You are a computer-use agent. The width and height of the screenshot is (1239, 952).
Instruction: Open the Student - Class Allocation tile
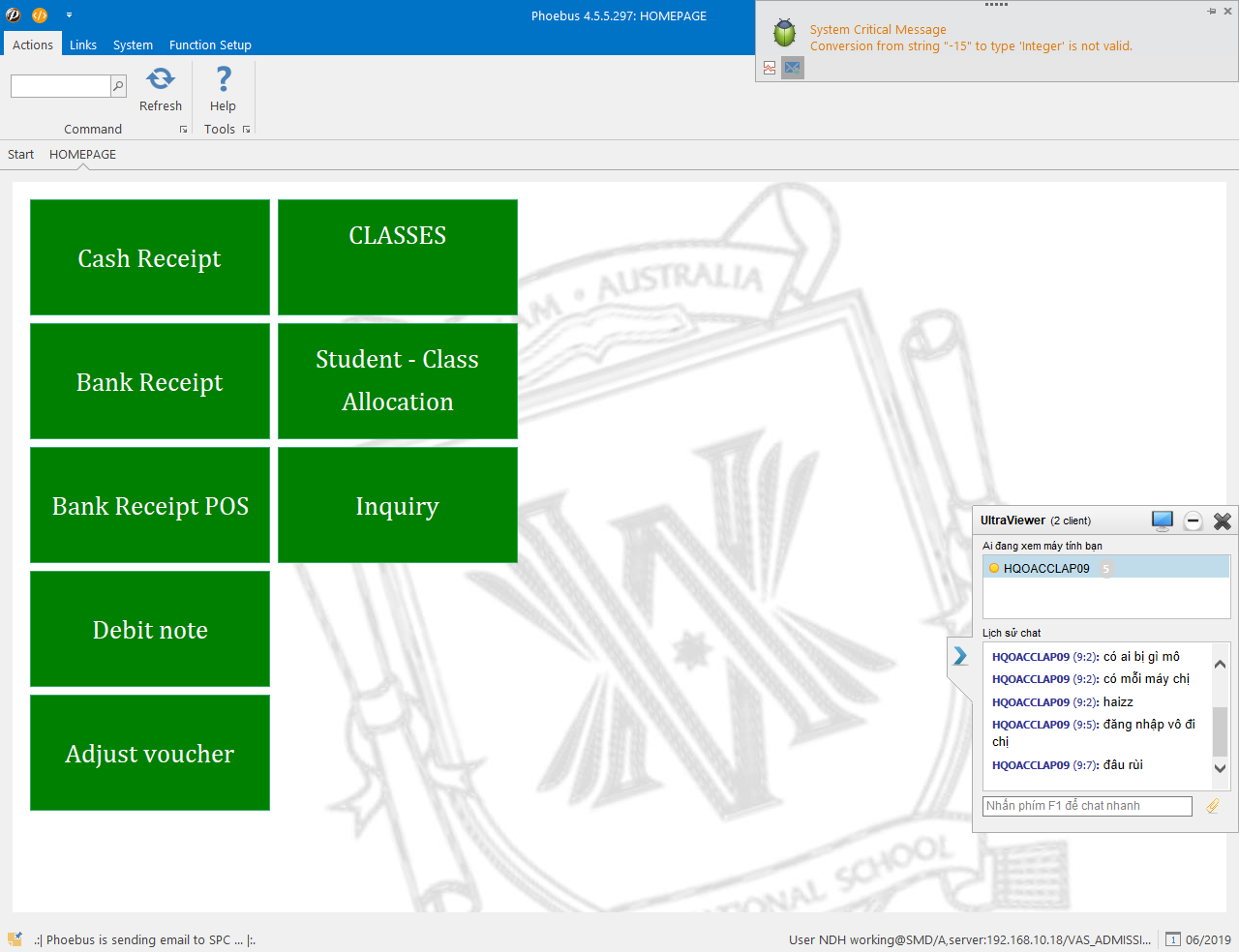(398, 381)
